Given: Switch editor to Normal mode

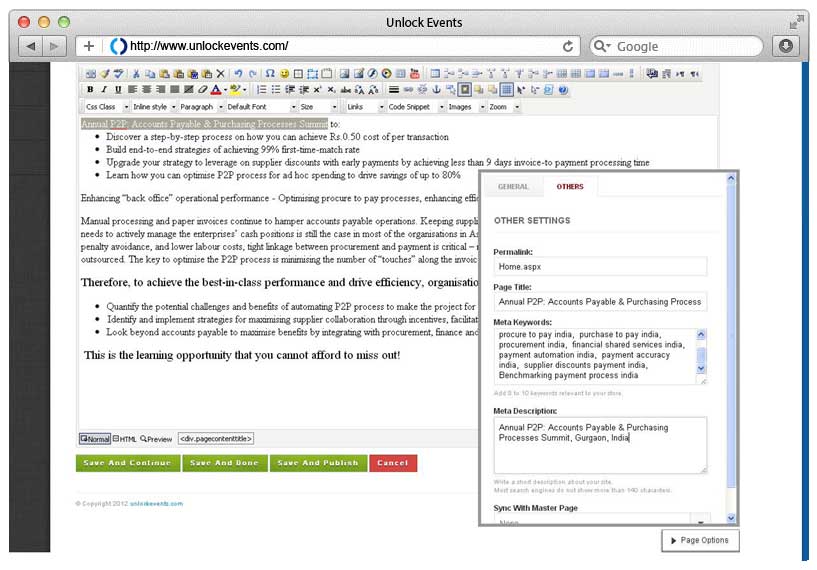Looking at the screenshot, I should click(x=95, y=439).
